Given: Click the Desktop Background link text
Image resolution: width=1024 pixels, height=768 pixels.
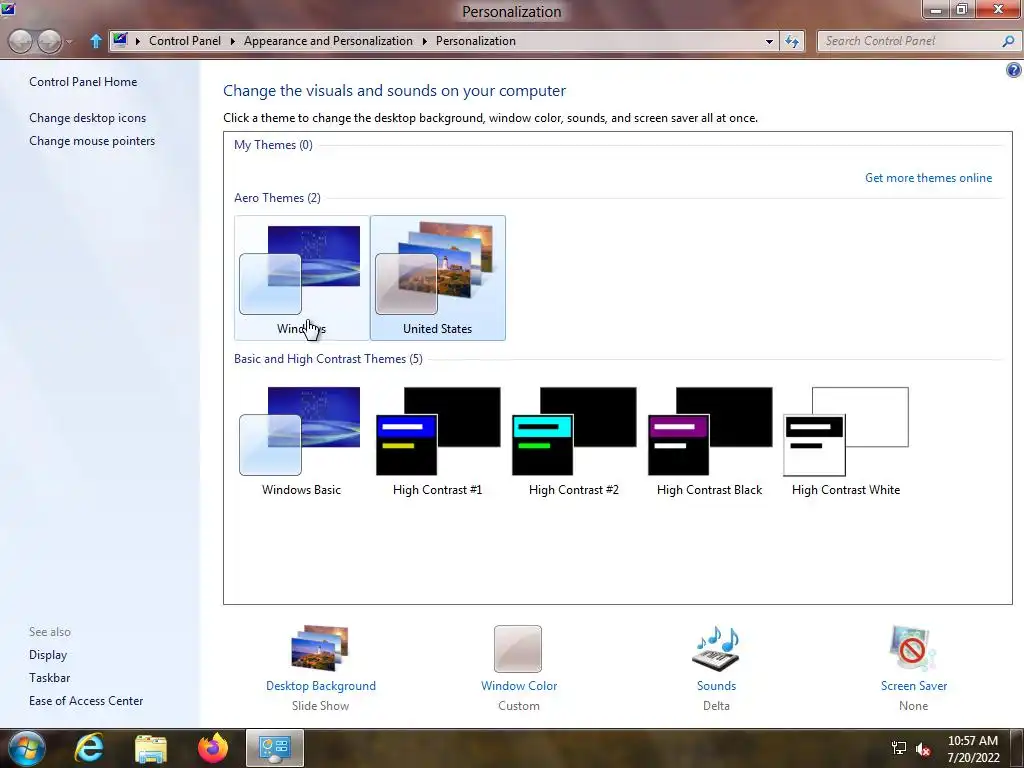Looking at the screenshot, I should tap(321, 686).
